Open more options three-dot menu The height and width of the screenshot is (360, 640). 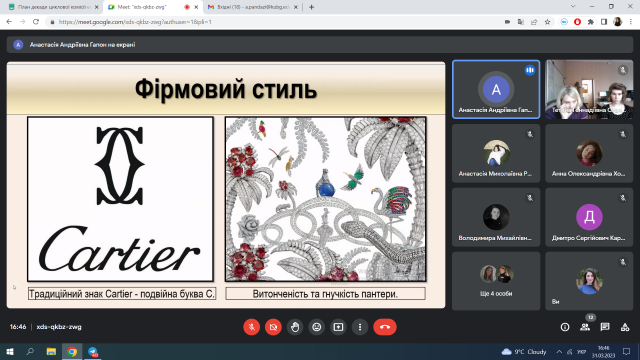pyautogui.click(x=360, y=327)
